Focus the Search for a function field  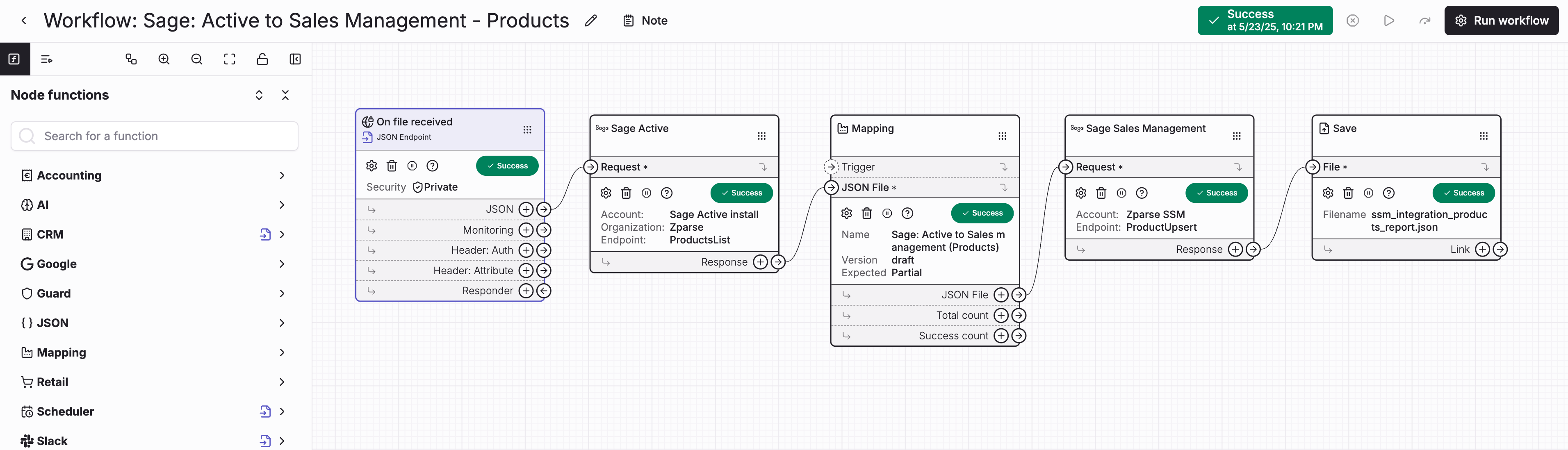tap(155, 136)
